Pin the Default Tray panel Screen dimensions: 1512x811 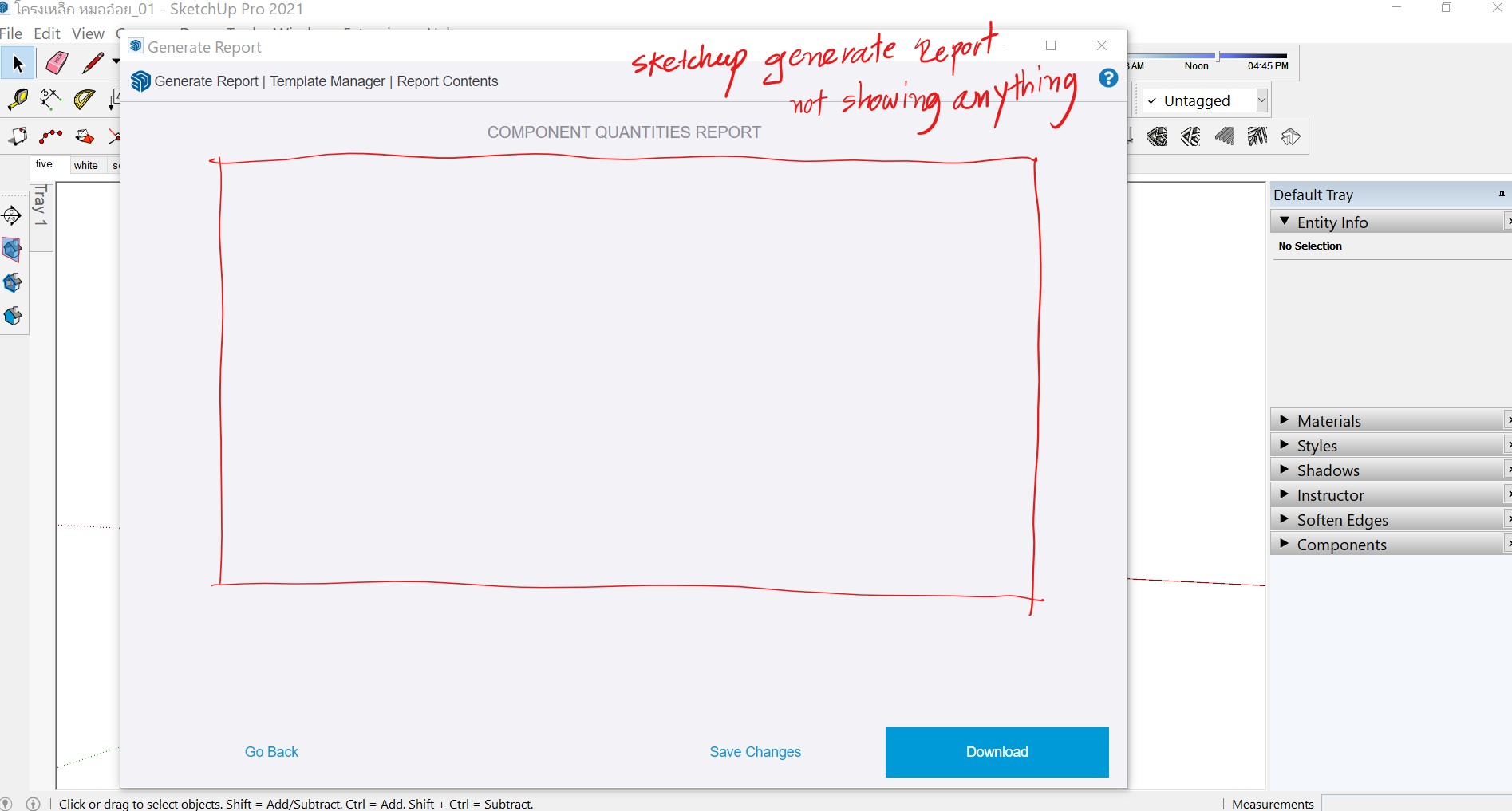1502,195
